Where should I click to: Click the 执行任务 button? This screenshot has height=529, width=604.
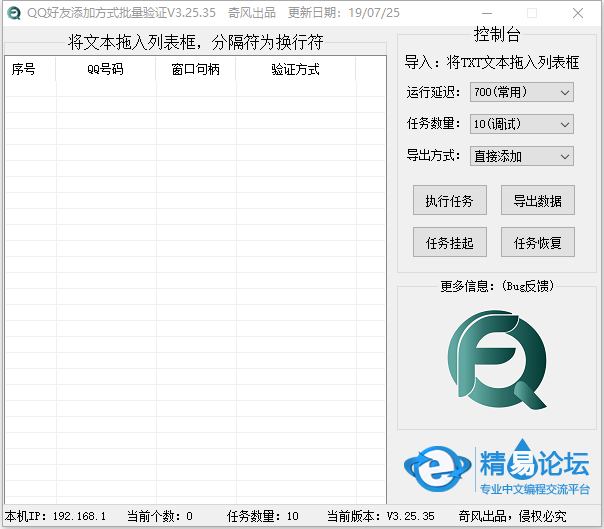point(450,200)
